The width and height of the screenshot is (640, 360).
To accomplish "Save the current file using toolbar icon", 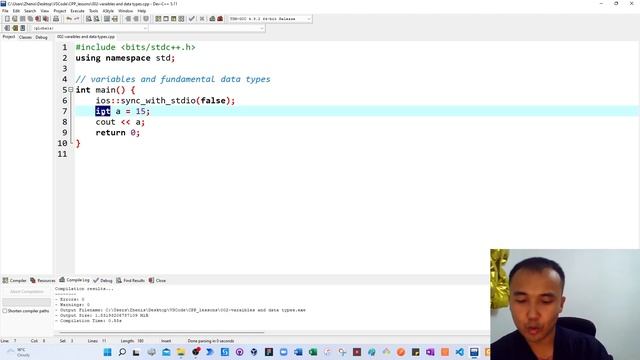I will (22, 19).
